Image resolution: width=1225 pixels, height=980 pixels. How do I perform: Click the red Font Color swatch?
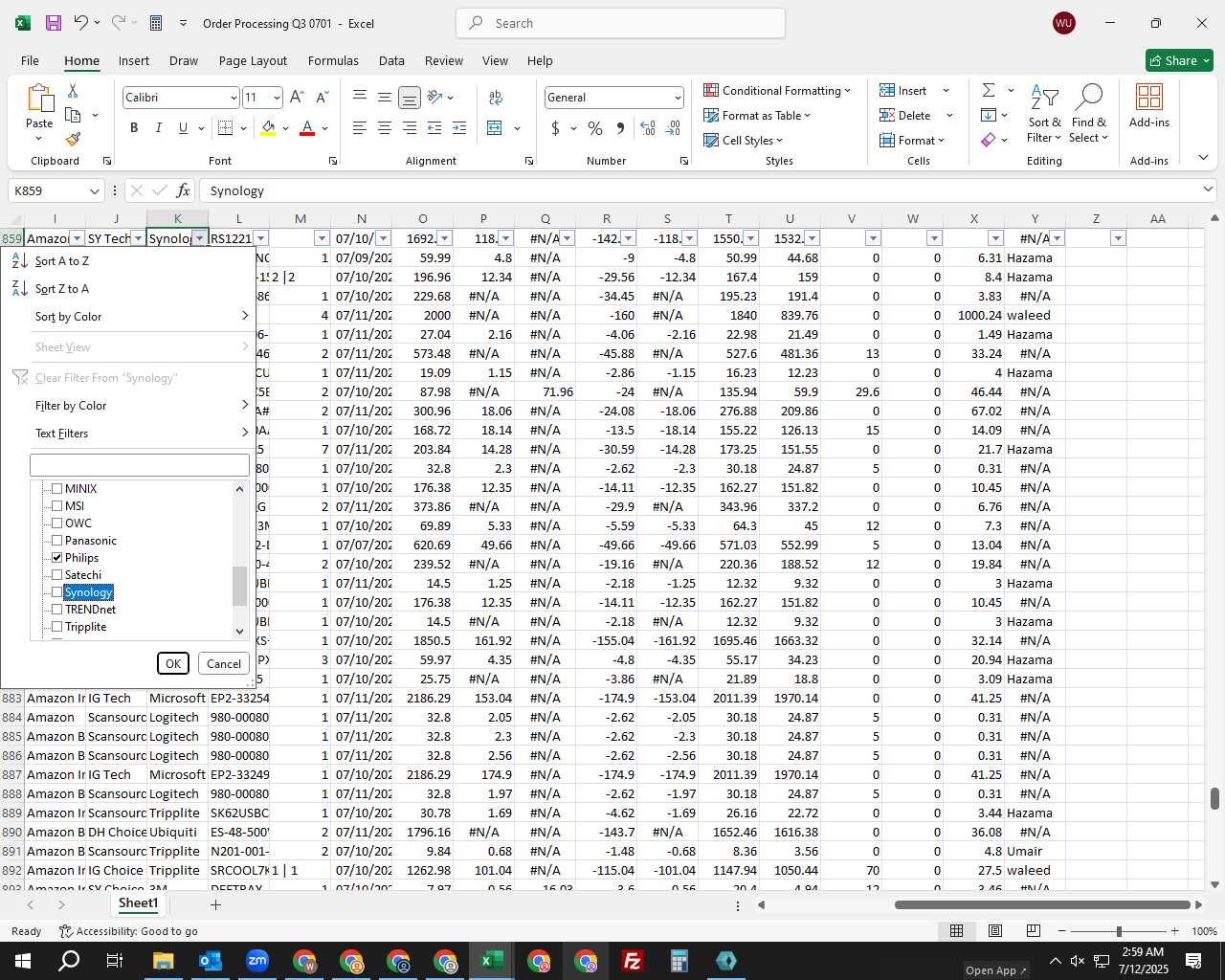coord(307,128)
